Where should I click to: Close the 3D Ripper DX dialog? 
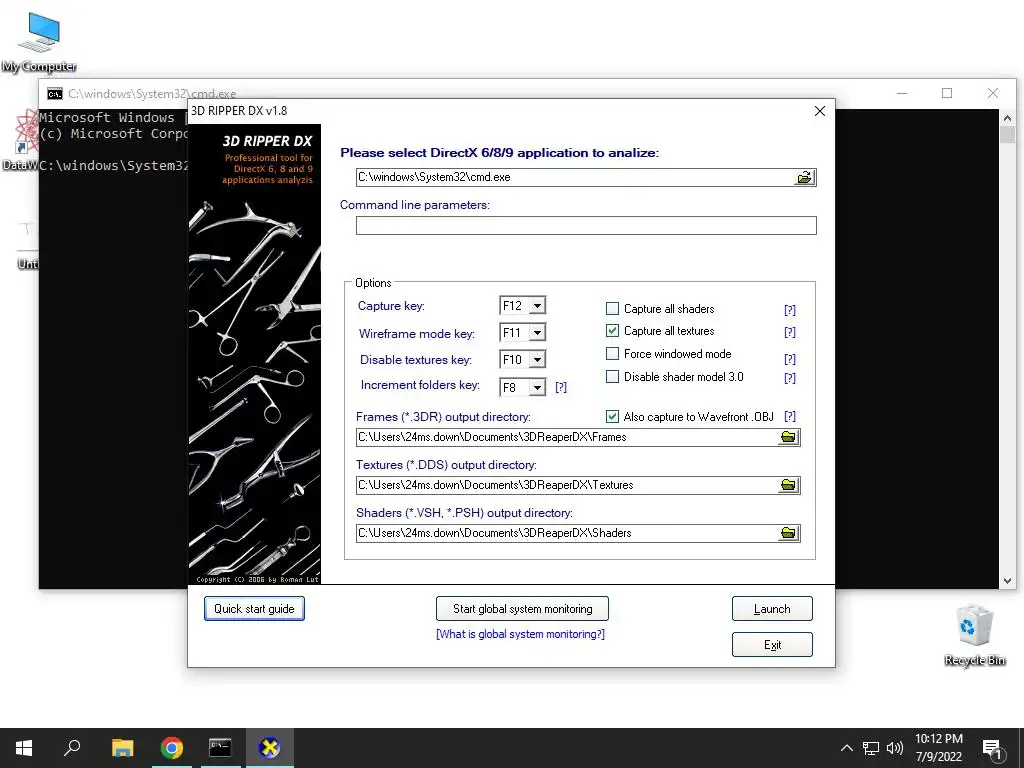click(x=820, y=111)
